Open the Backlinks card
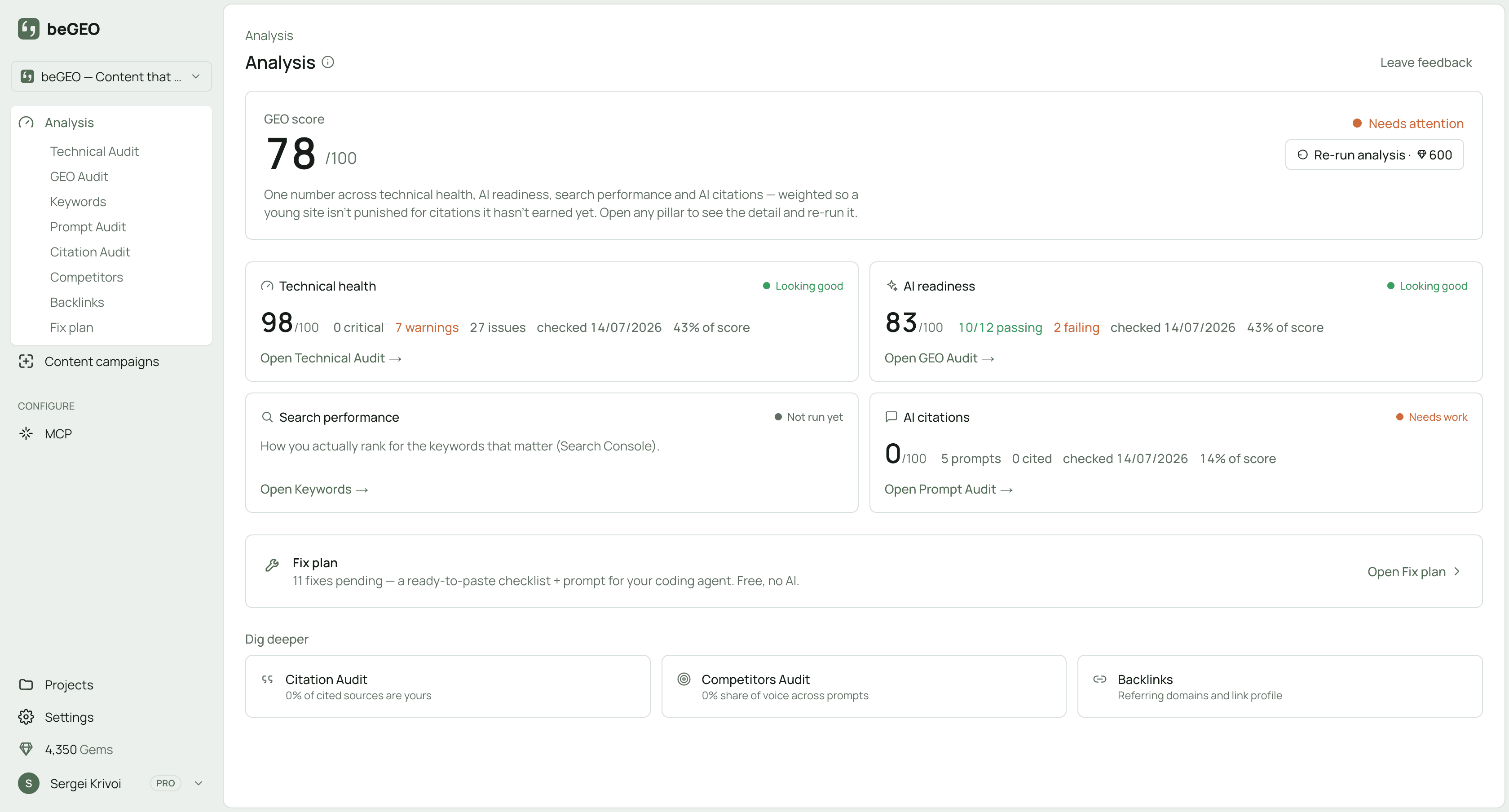 point(1280,686)
